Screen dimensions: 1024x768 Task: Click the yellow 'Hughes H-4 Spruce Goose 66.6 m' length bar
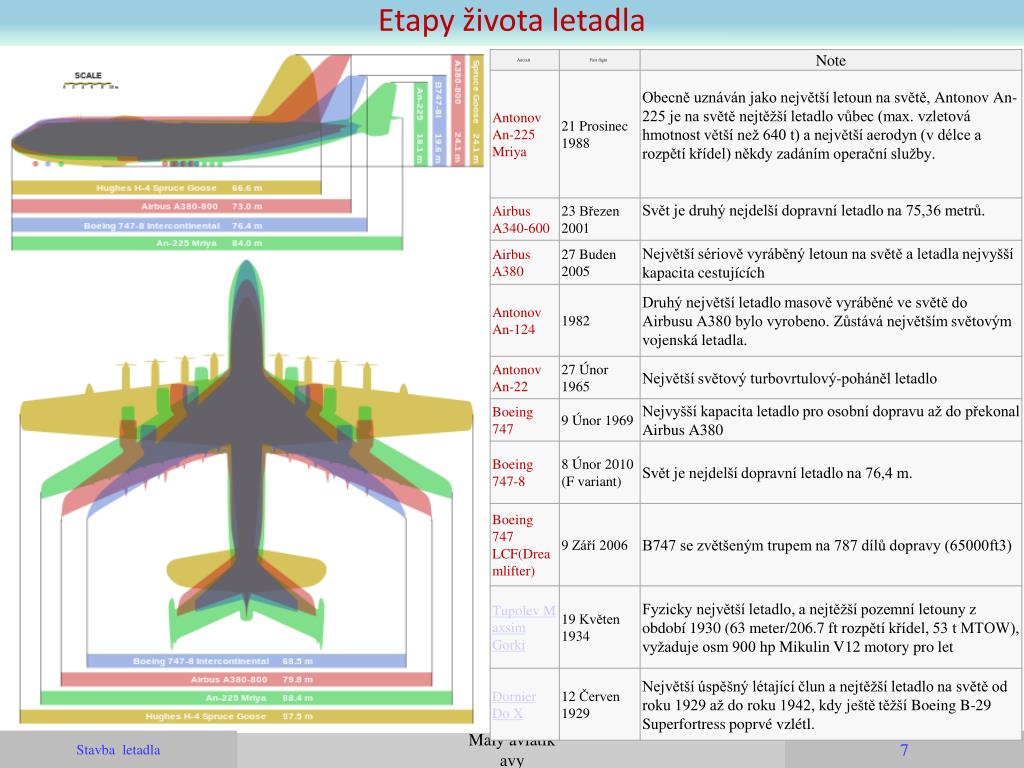coord(167,188)
